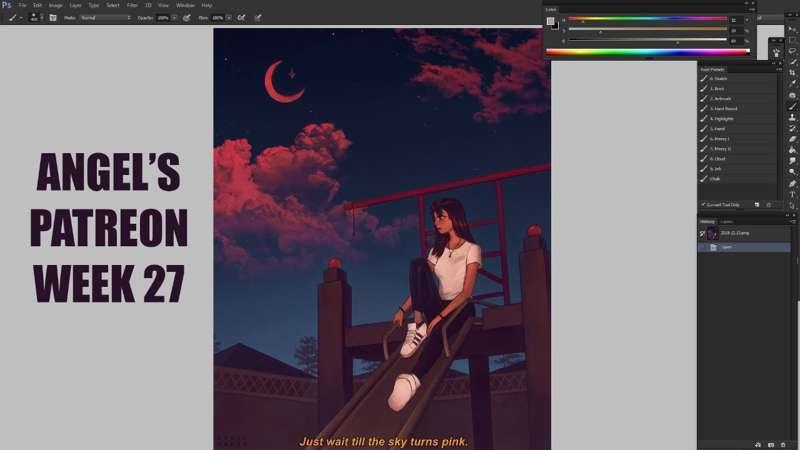Open the Layer menu
Viewport: 800px width, 450px height.
[76, 5]
